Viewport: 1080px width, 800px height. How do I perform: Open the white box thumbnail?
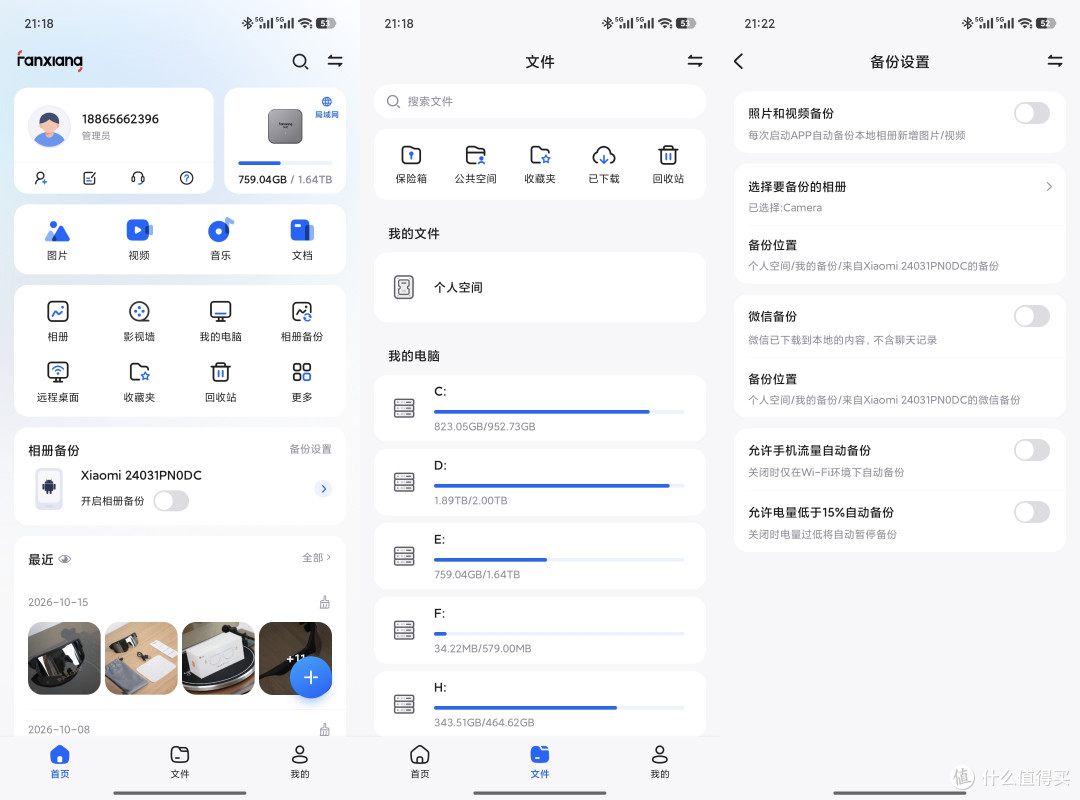click(x=218, y=658)
